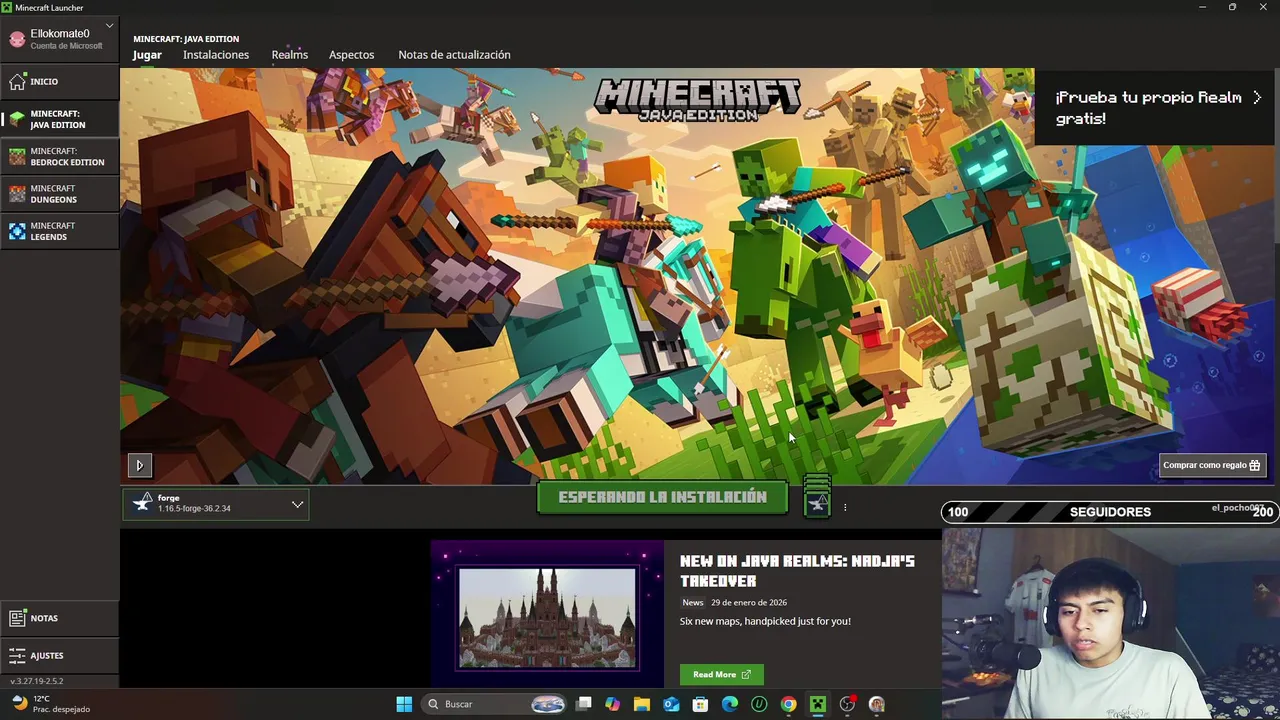Open the Ajustes settings
1280x720 pixels.
(x=59, y=655)
